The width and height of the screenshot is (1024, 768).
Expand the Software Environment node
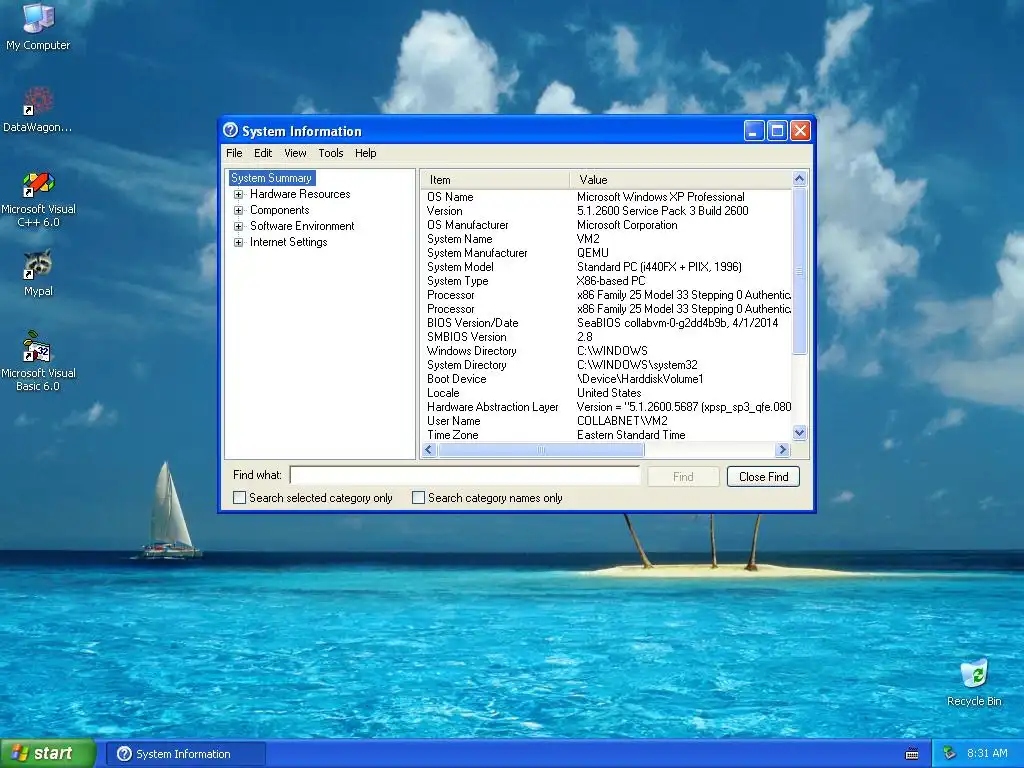[238, 226]
